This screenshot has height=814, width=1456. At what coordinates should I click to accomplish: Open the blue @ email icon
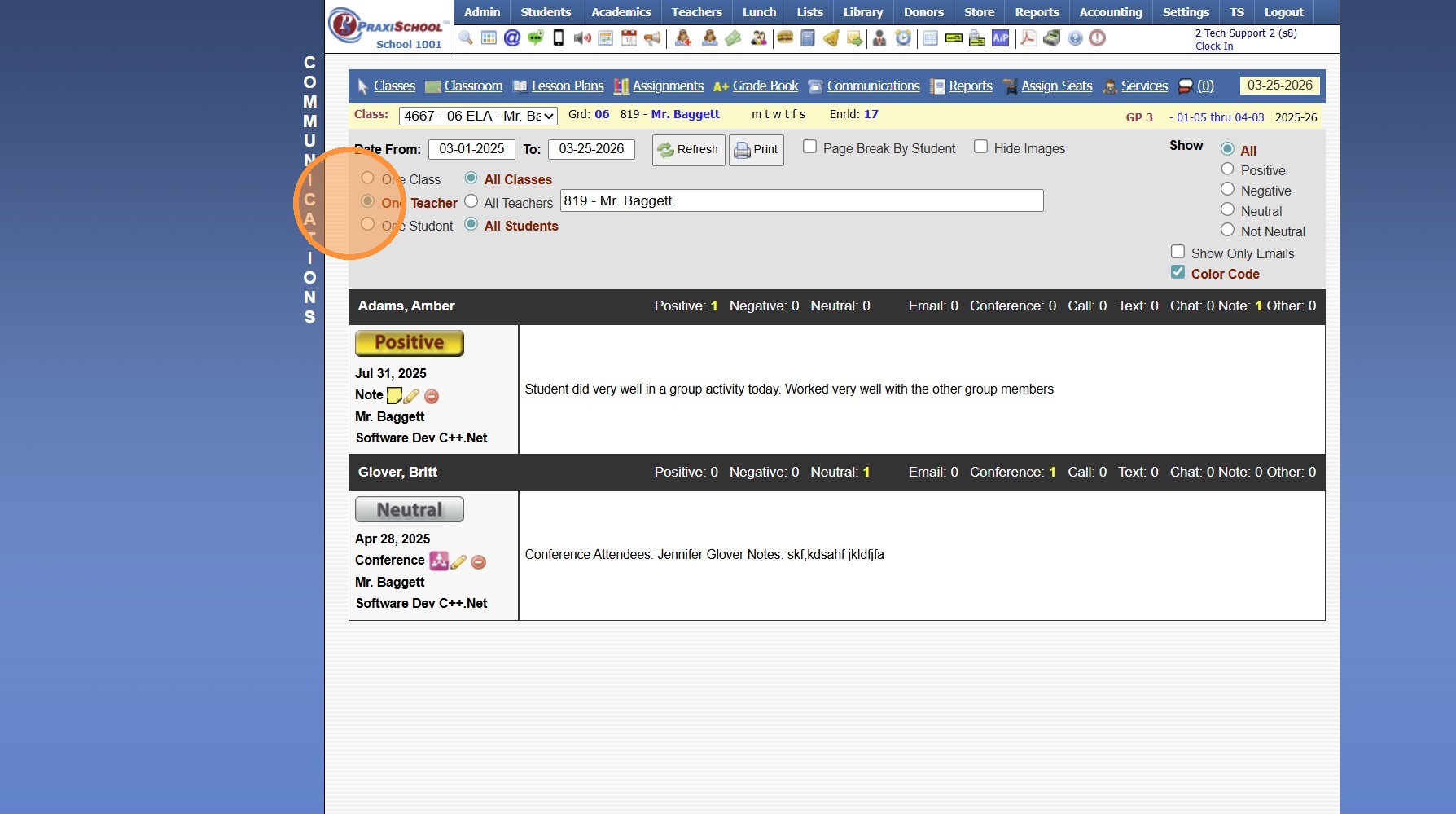coord(512,38)
